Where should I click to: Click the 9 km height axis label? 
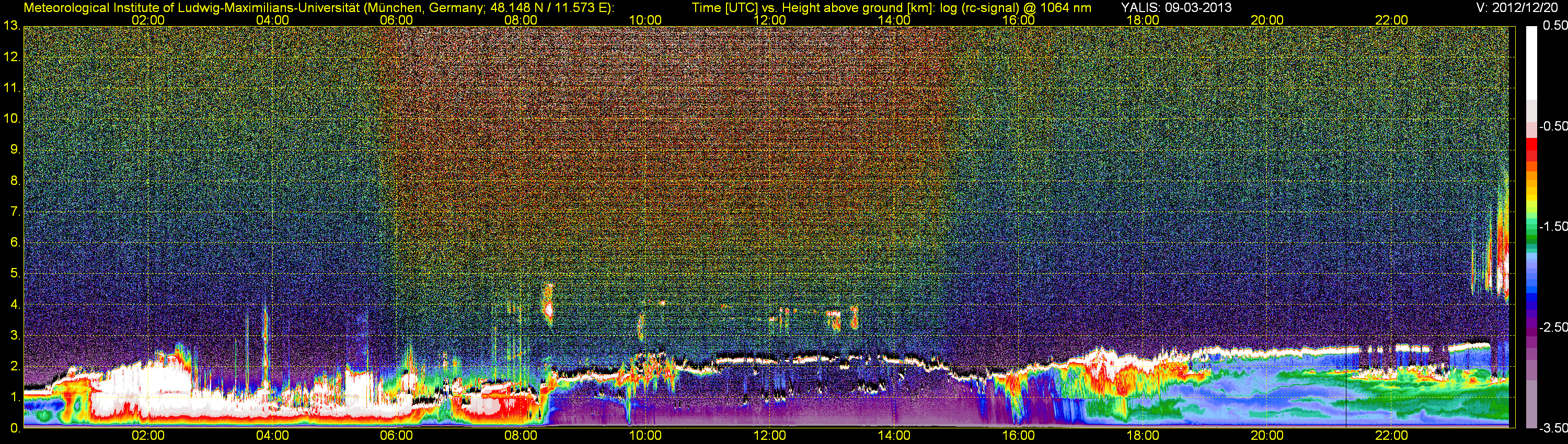15,149
